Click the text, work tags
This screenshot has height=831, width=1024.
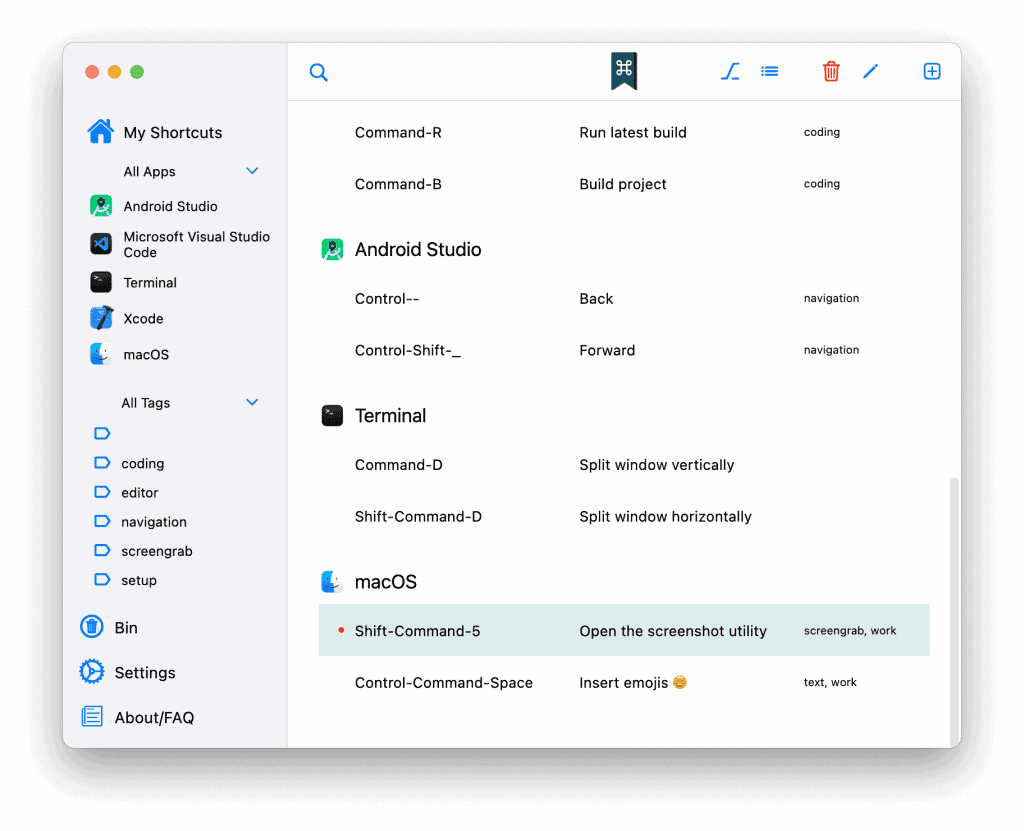(x=830, y=682)
